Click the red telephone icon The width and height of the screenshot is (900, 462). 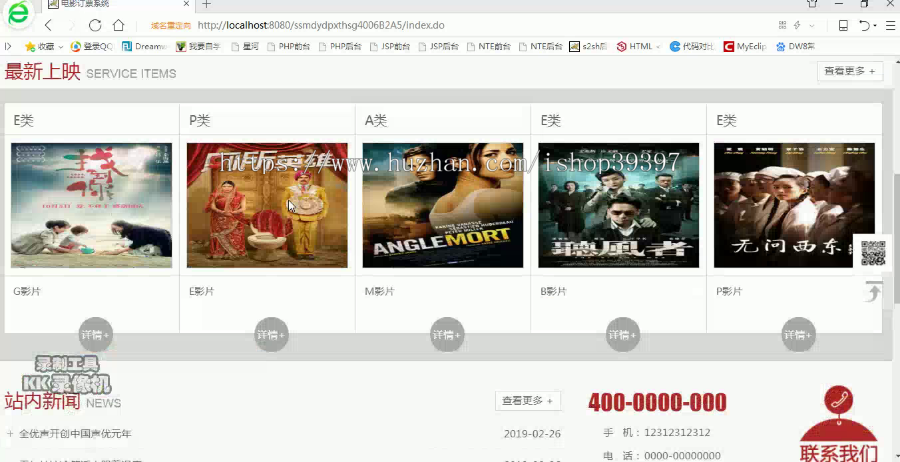pyautogui.click(x=838, y=399)
